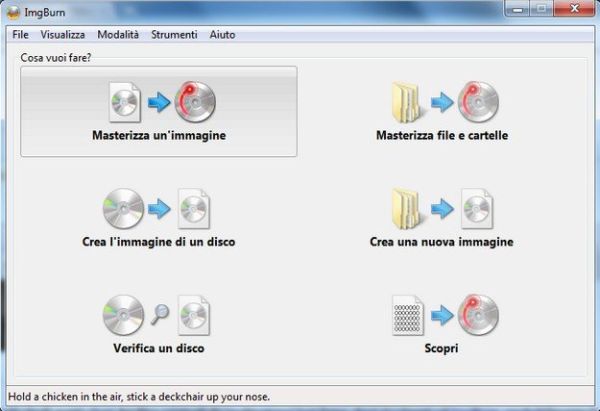Choose the Masterizza file e cartelle label
Image resolution: width=600 pixels, height=411 pixels.
441,136
